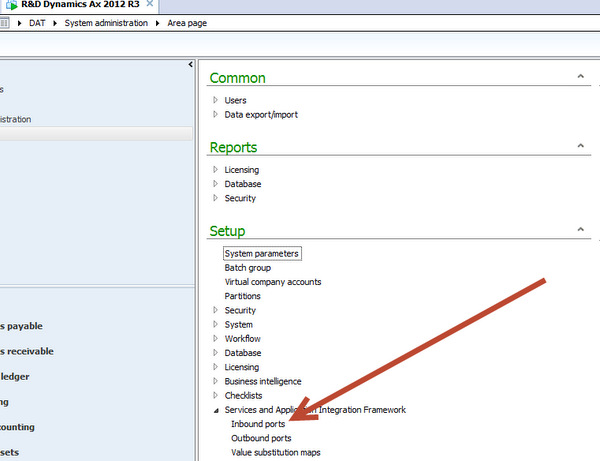The image size is (600, 461).
Task: Open Value substitution maps
Action: (276, 452)
